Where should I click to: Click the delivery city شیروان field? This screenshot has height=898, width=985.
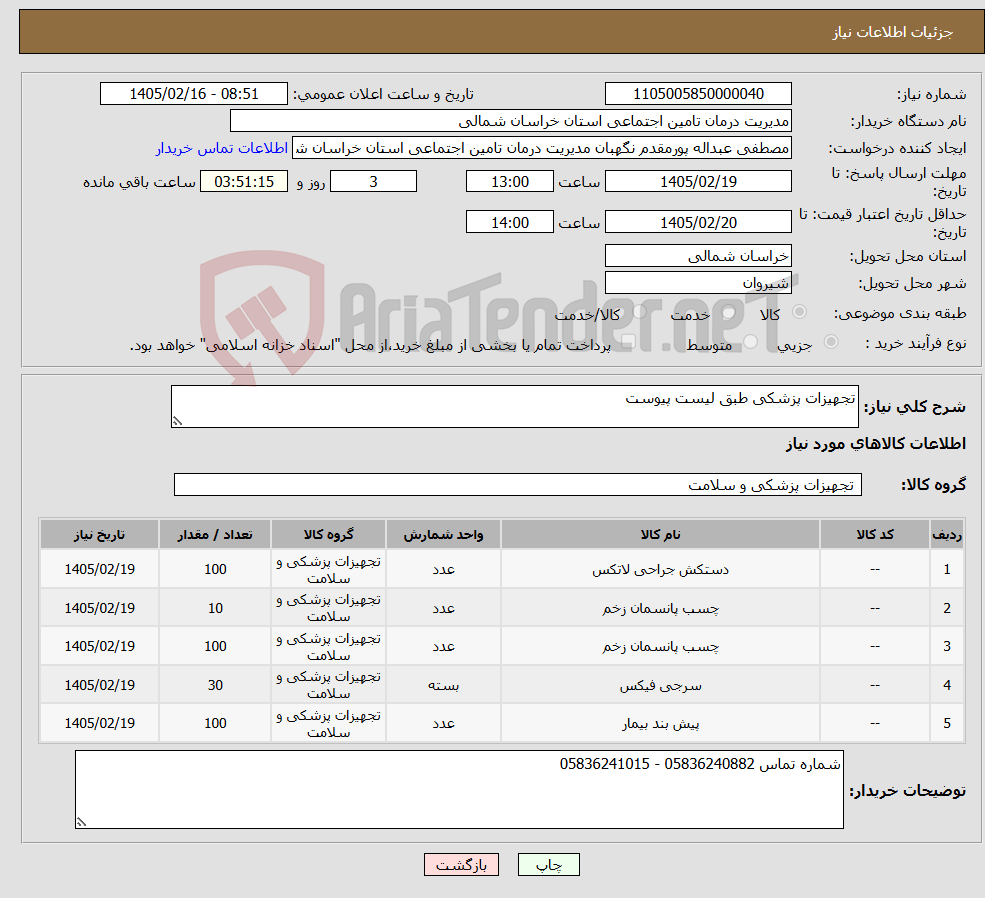pos(698,283)
